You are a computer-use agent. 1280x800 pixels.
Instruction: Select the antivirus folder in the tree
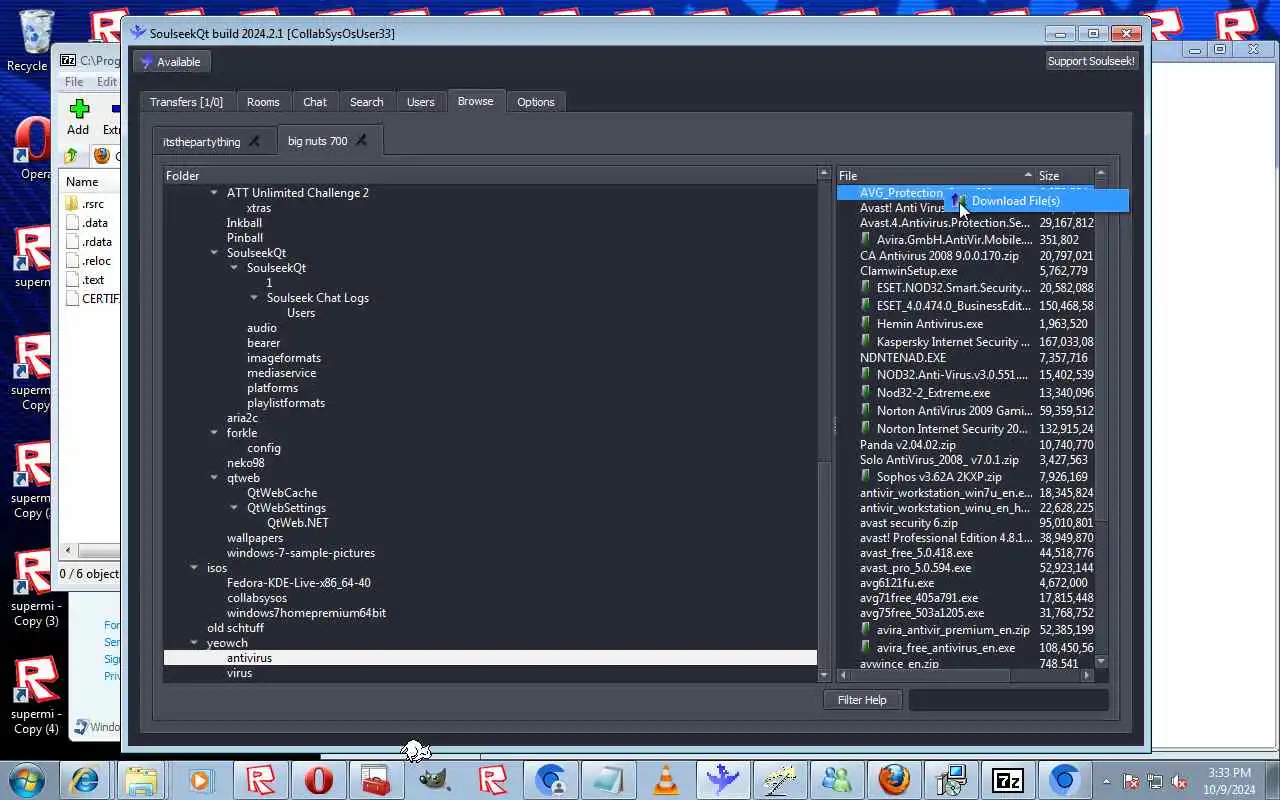(490, 658)
